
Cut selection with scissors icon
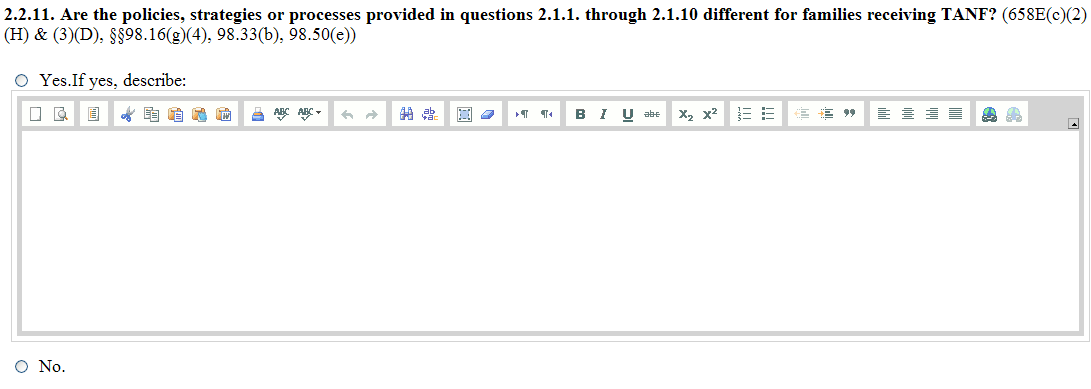click(126, 114)
